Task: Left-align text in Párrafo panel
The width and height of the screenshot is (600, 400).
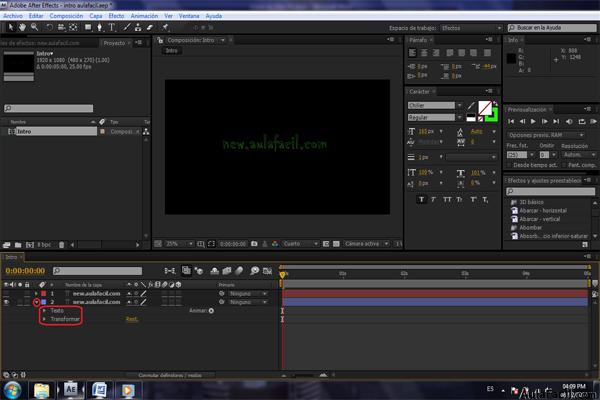Action: click(x=412, y=53)
